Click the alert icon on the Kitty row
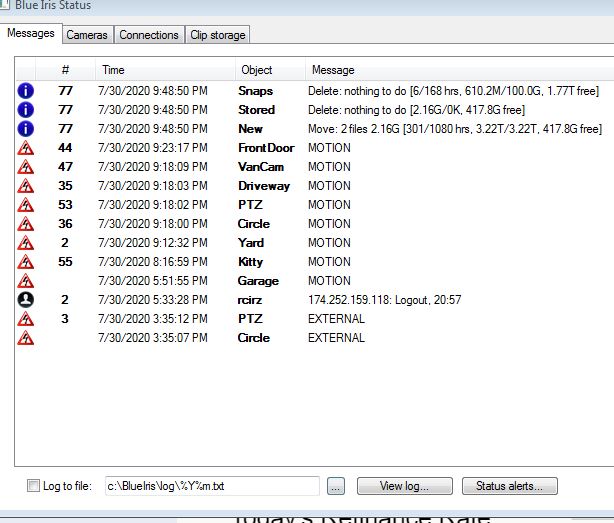This screenshot has height=523, width=614. click(25, 262)
